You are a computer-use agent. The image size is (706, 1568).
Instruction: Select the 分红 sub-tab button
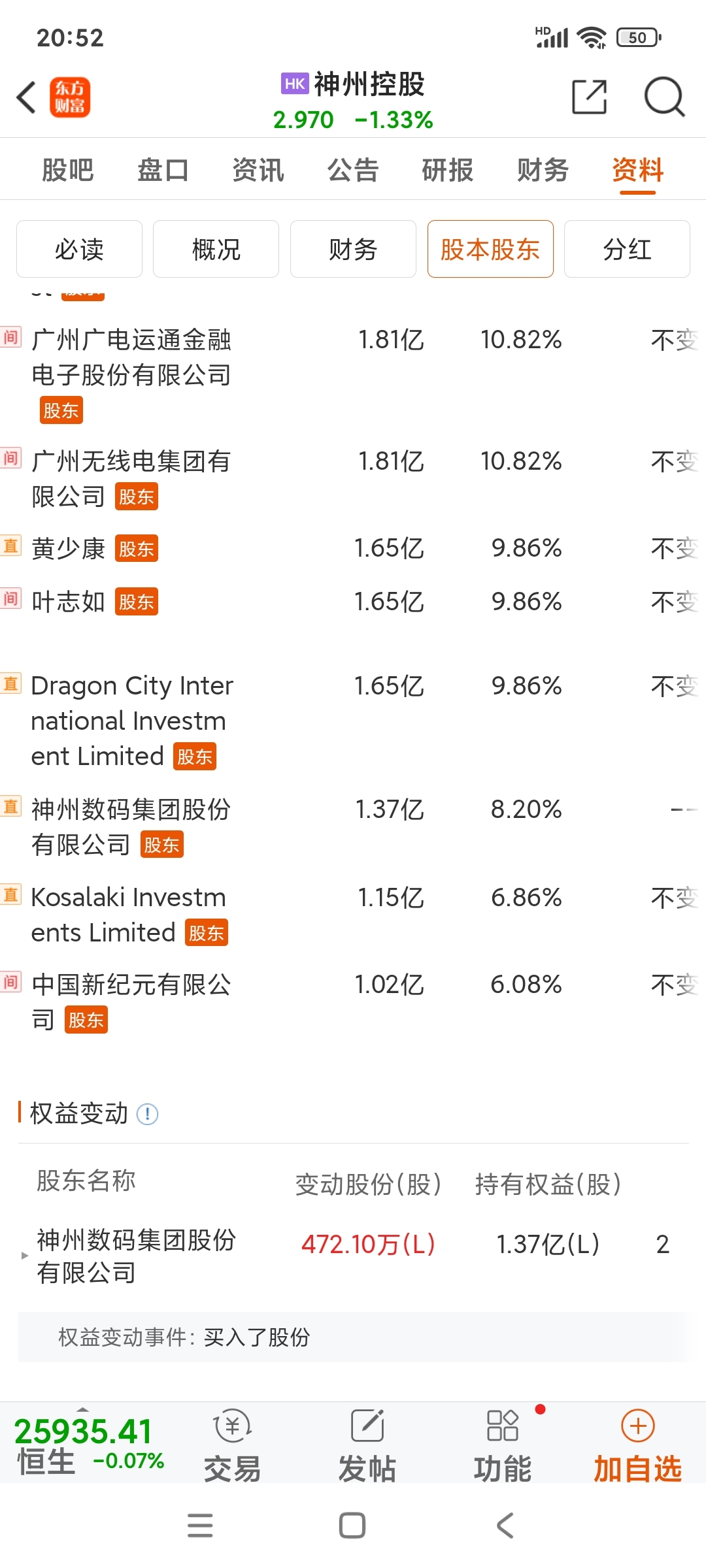(x=626, y=249)
